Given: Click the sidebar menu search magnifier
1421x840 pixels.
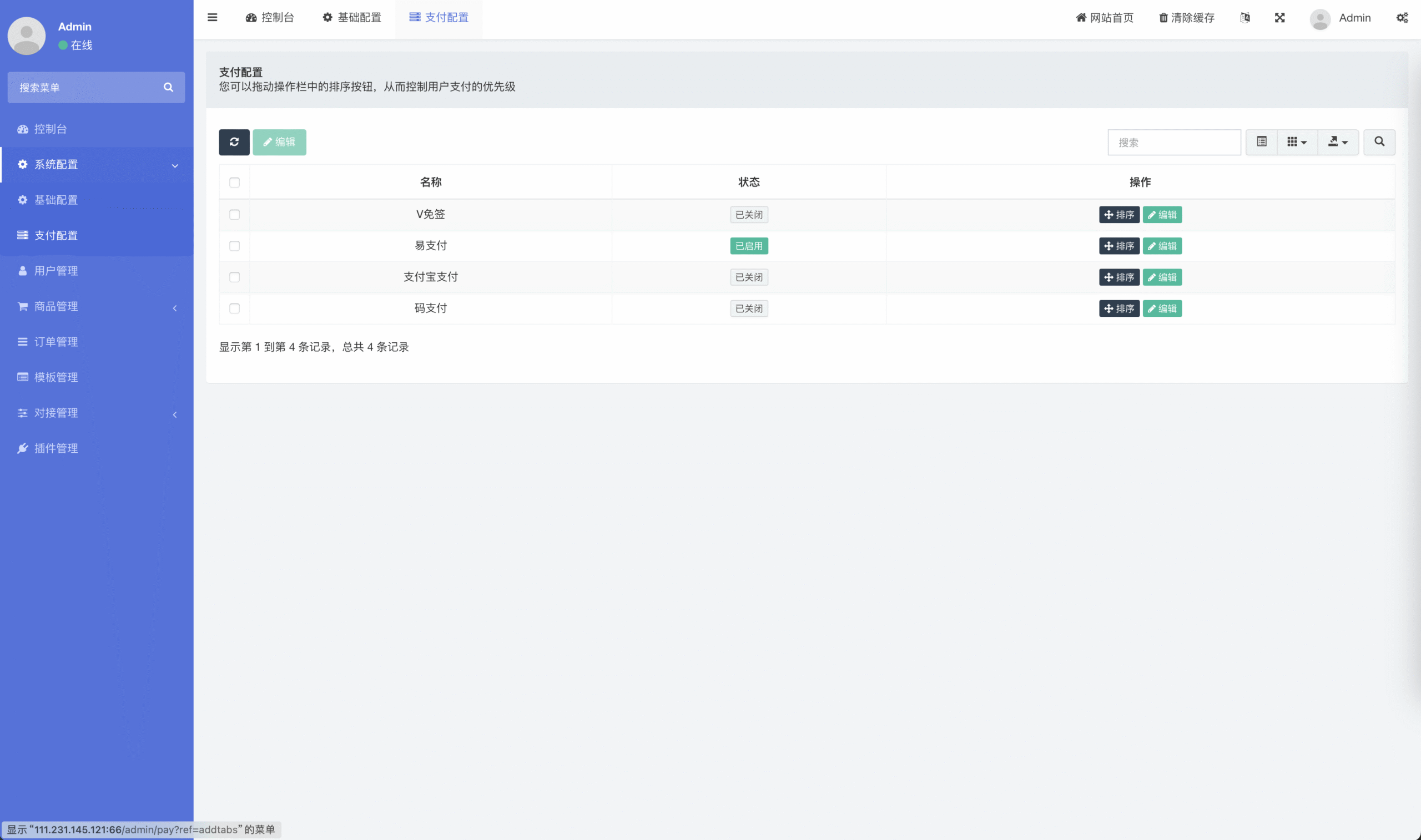Looking at the screenshot, I should coord(168,87).
